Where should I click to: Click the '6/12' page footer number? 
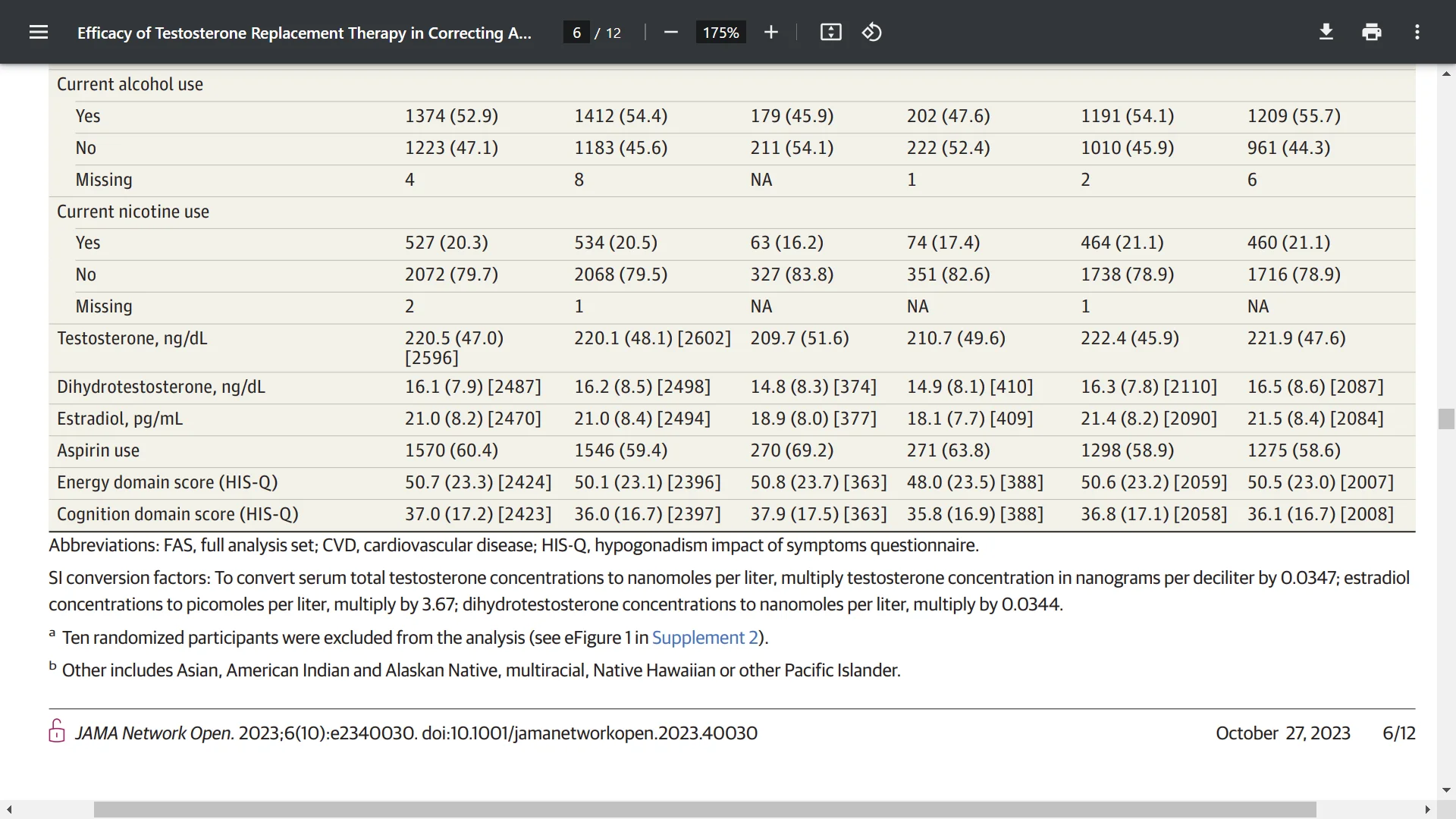pos(1398,733)
